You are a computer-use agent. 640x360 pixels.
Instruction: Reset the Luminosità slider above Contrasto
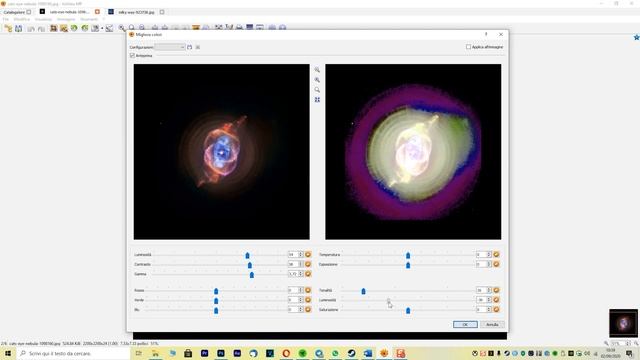click(308, 254)
